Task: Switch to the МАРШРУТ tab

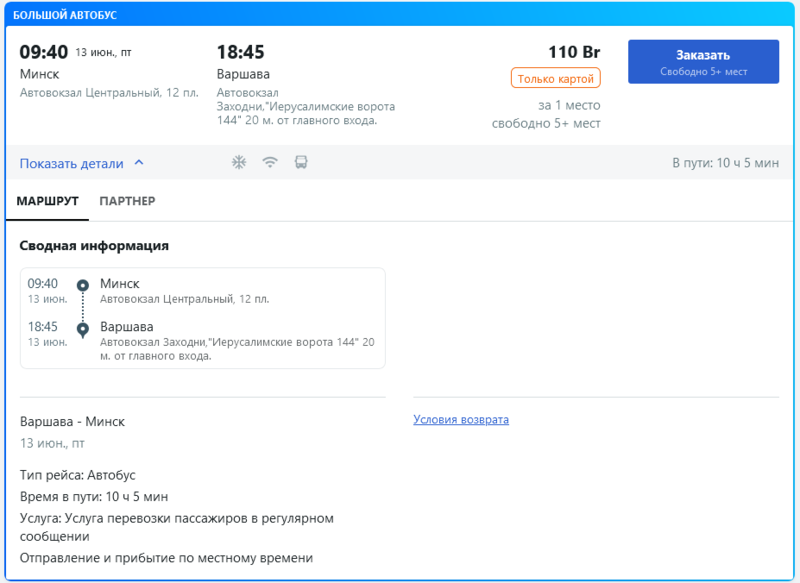Action: pyautogui.click(x=48, y=201)
